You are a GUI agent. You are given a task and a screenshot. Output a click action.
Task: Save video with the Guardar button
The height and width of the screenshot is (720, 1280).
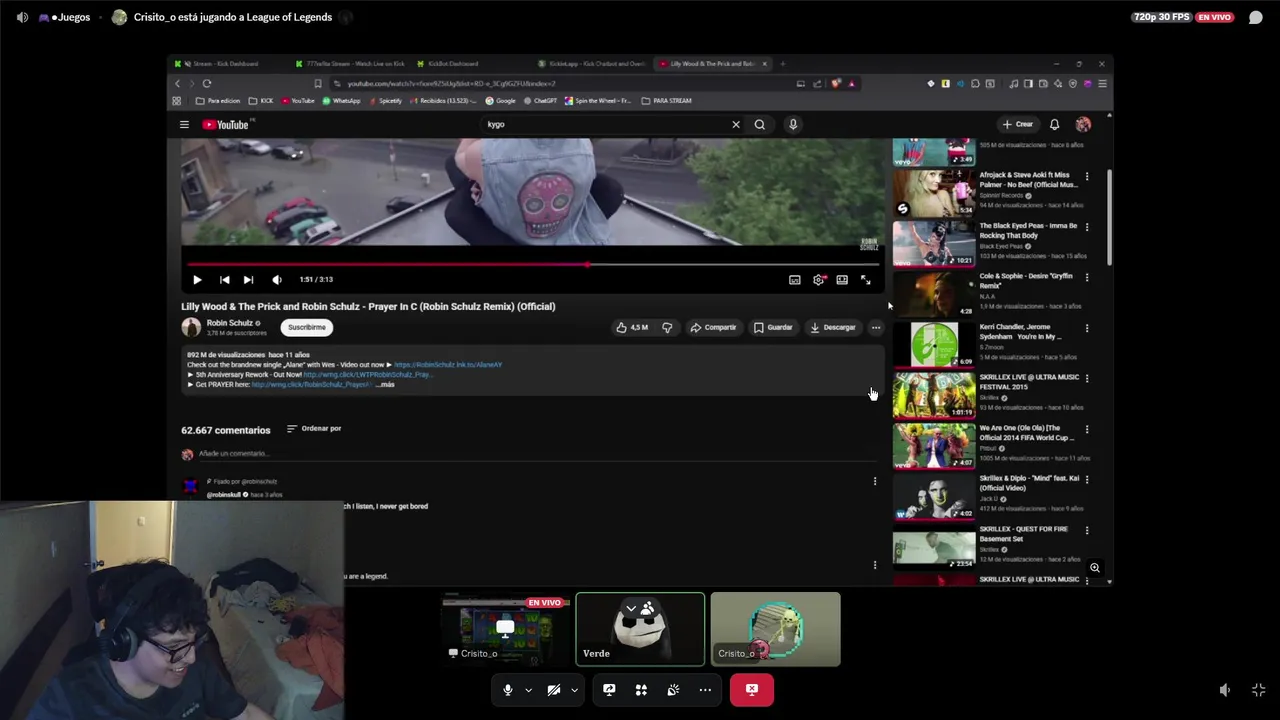[773, 327]
